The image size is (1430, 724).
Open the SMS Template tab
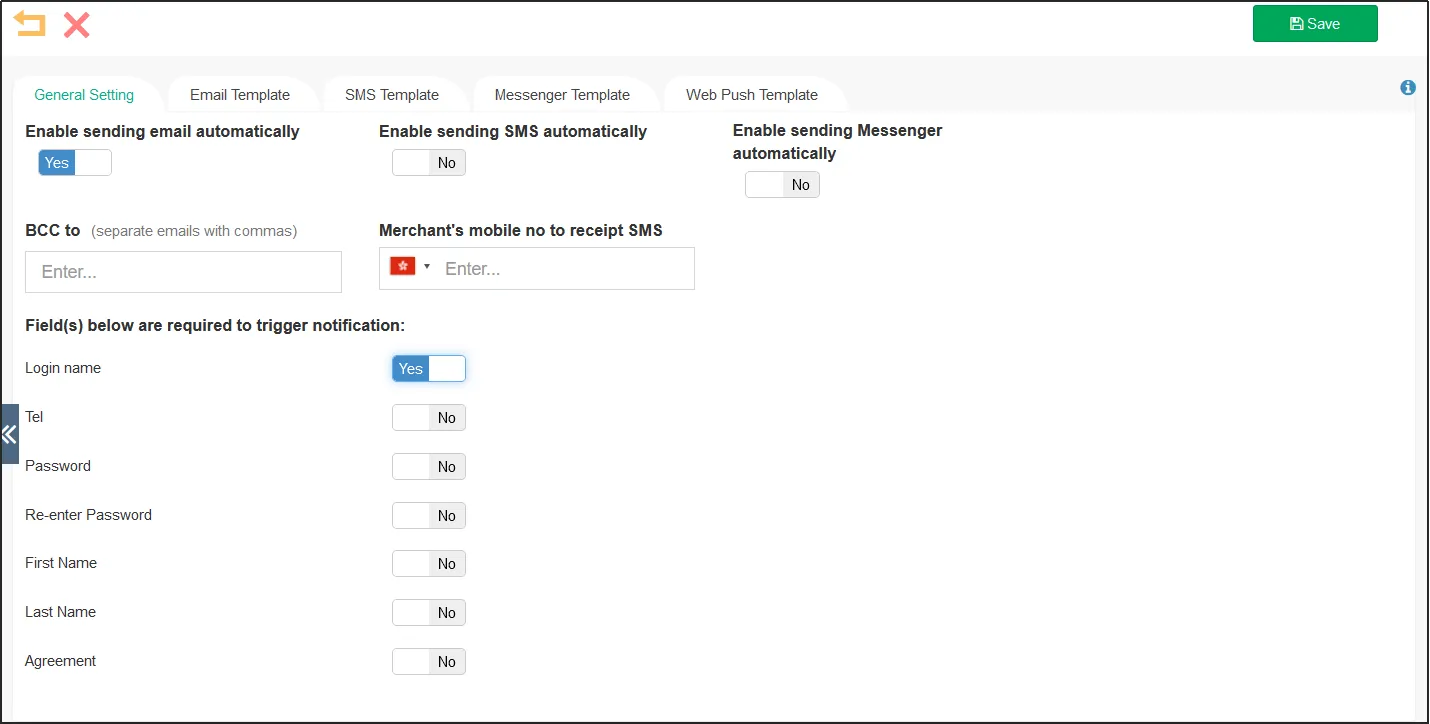click(392, 95)
